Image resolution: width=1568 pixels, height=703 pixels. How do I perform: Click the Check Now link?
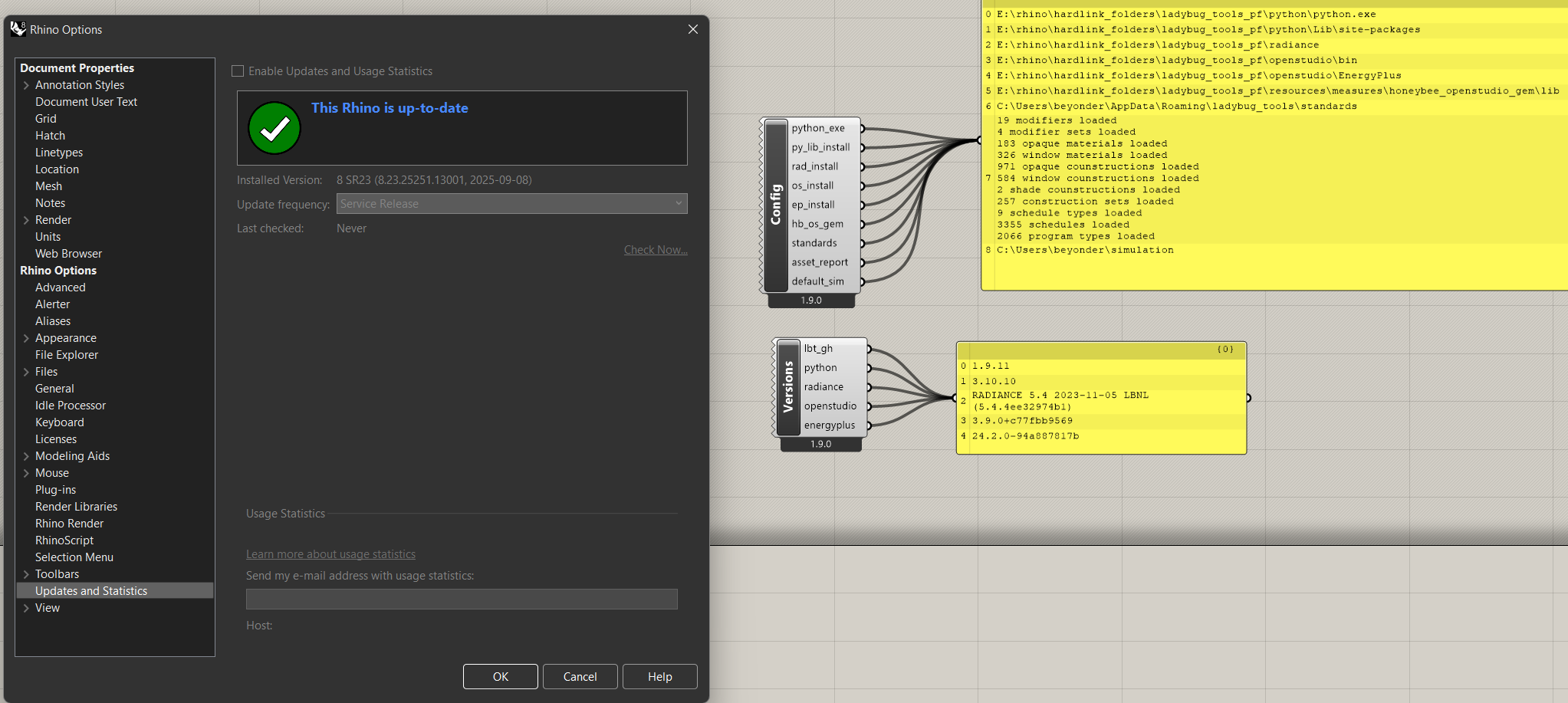[x=655, y=250]
